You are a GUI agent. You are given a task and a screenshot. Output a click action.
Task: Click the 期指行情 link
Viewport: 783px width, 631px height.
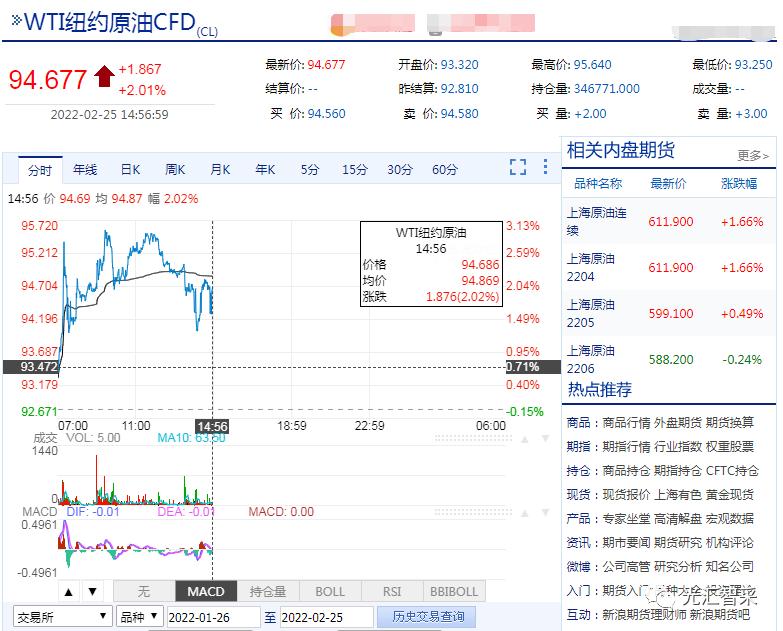(626, 447)
